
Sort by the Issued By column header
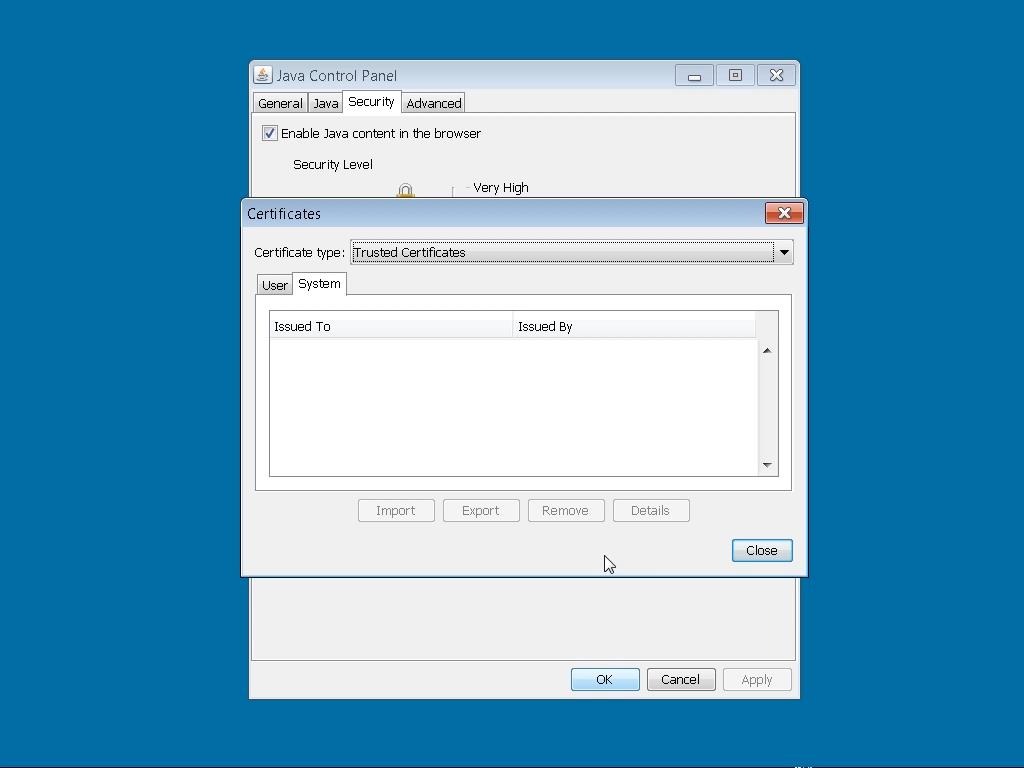coord(634,326)
